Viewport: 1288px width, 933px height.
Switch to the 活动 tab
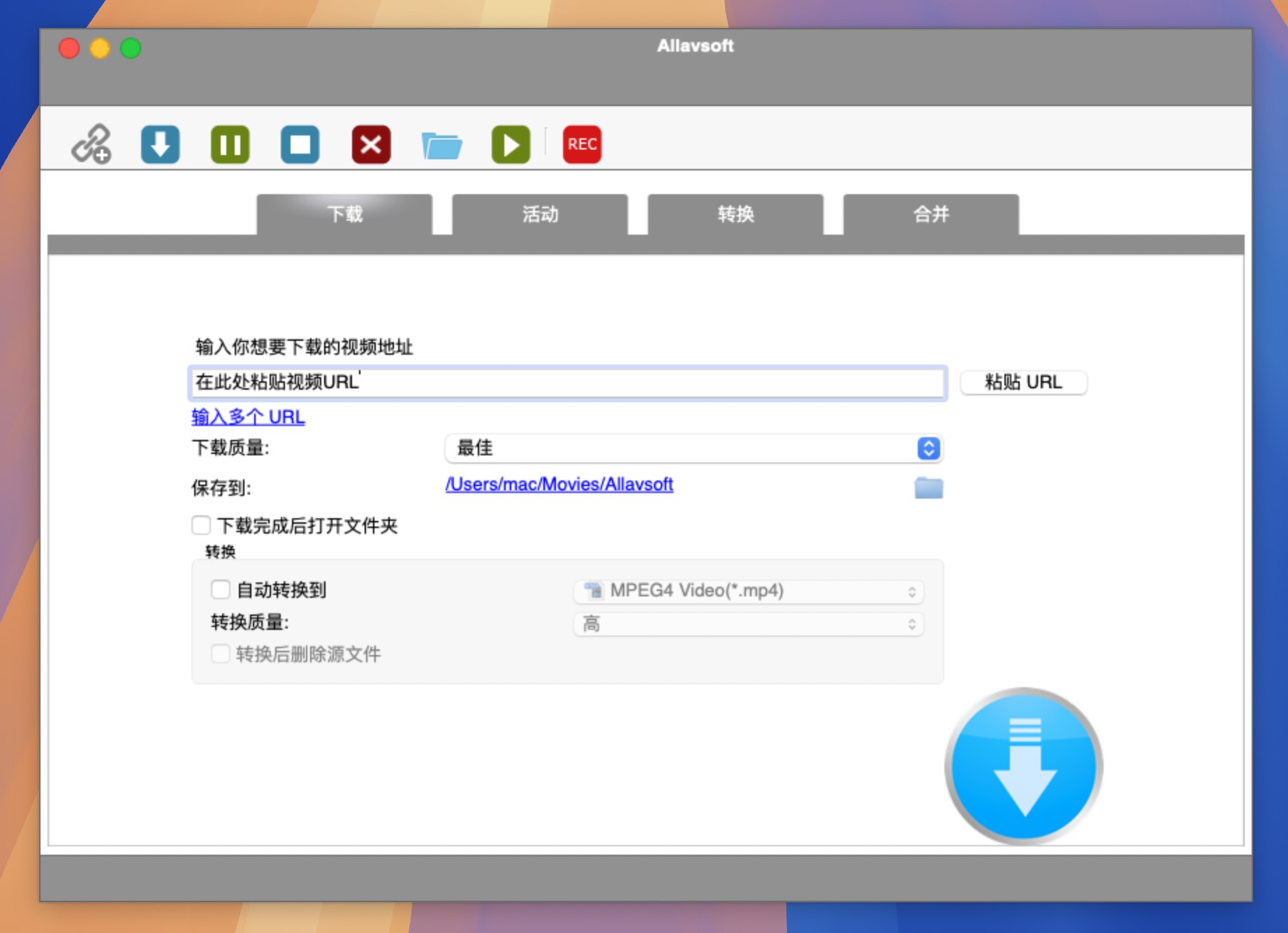(x=541, y=214)
